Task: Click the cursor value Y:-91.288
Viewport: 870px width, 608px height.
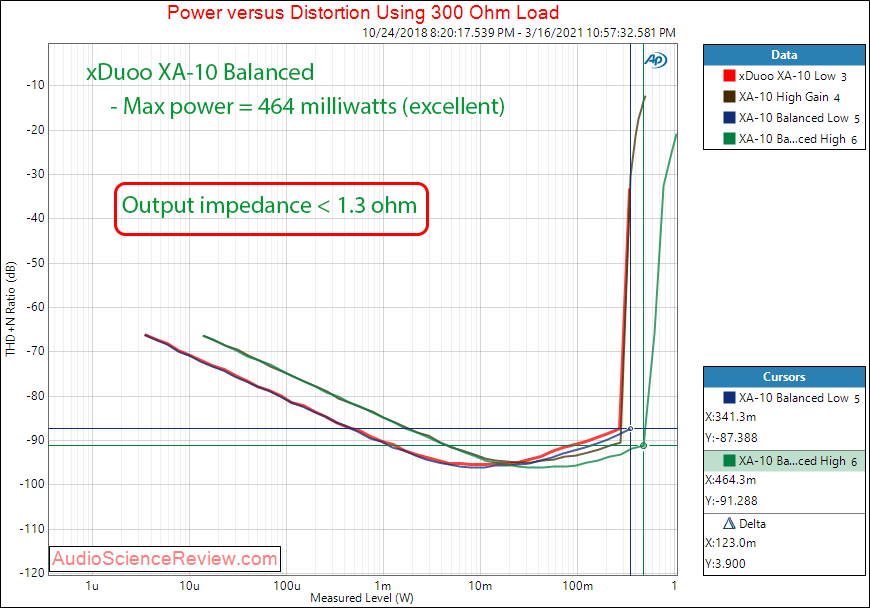Action: 731,501
